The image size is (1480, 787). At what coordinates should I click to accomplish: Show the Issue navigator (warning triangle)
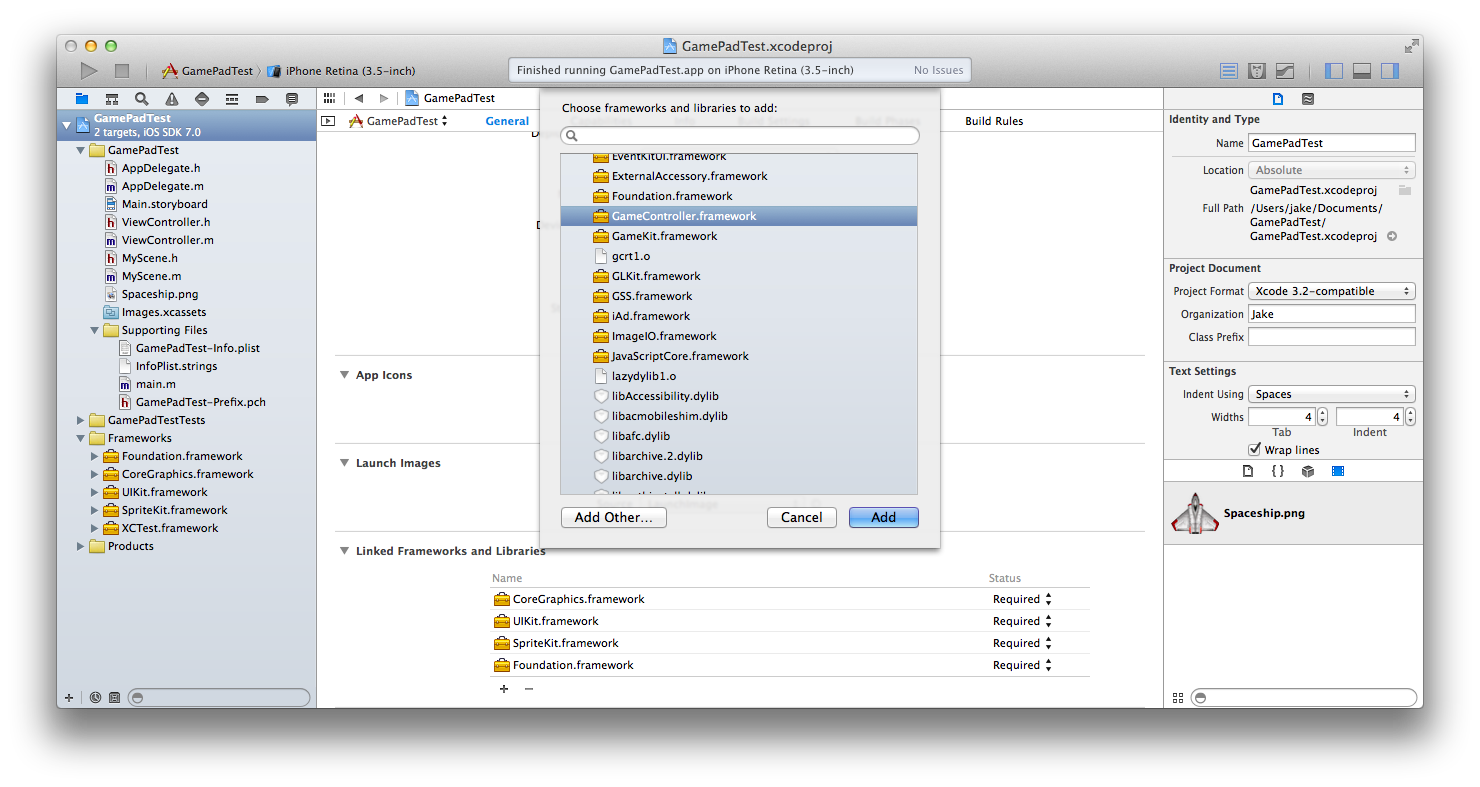[172, 99]
